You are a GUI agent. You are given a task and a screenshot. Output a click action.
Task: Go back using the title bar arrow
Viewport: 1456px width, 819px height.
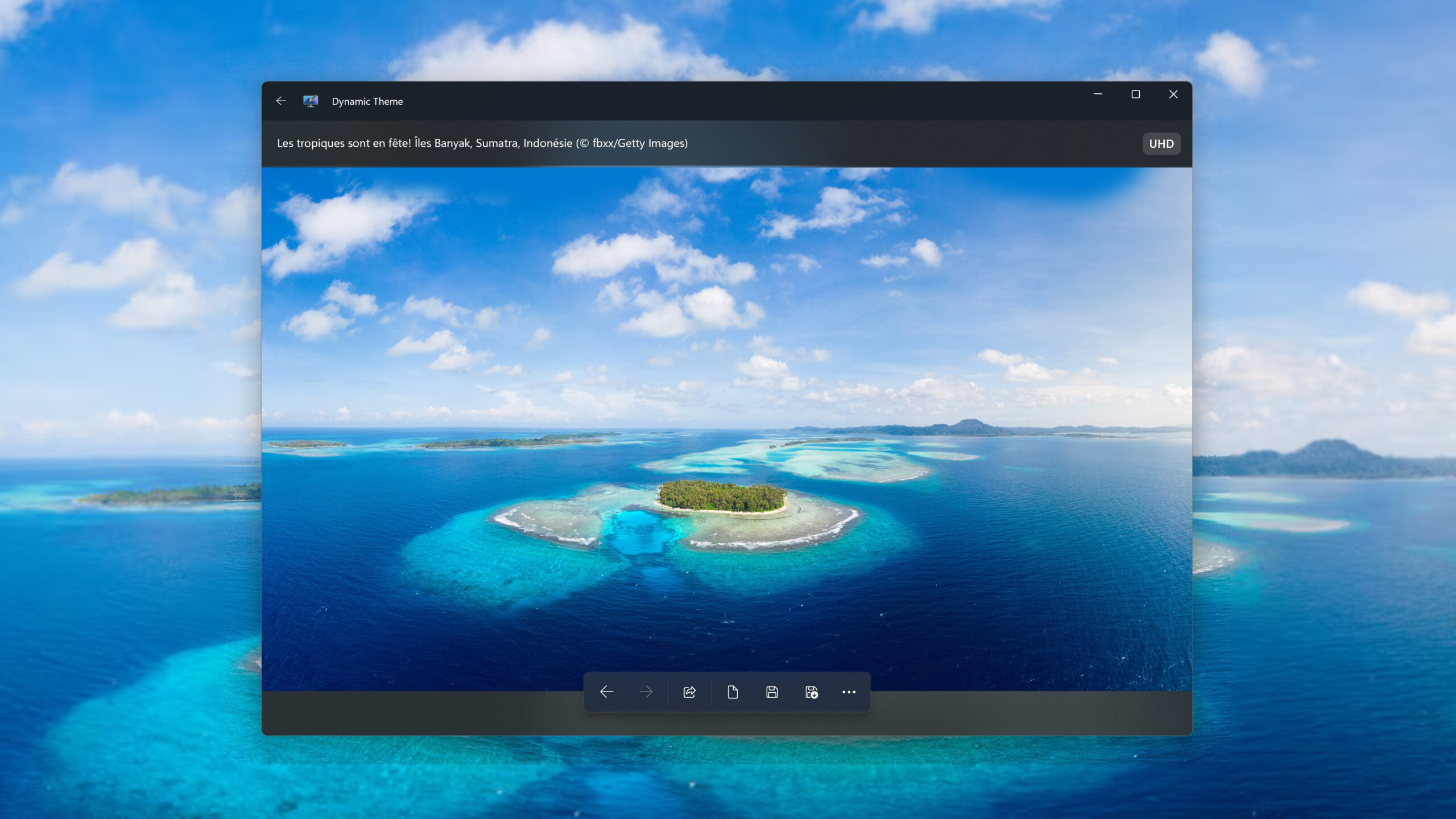pyautogui.click(x=281, y=101)
